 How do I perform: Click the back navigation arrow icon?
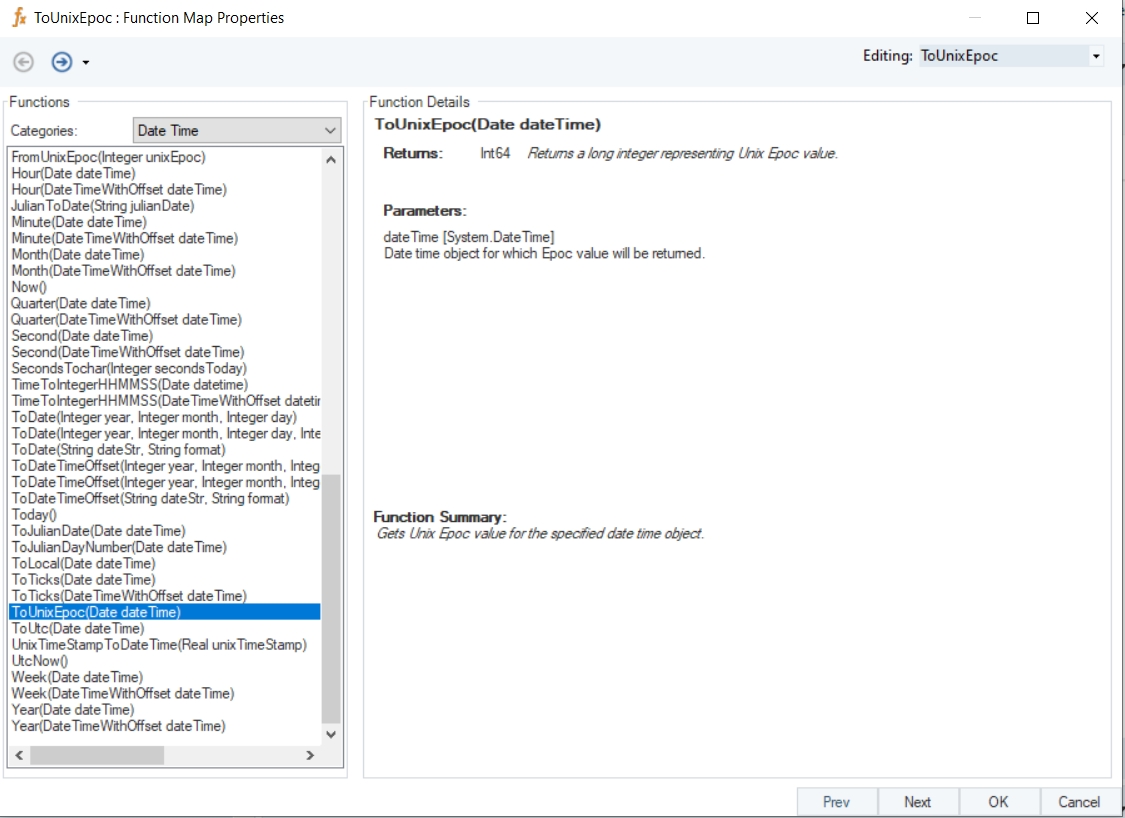click(23, 62)
